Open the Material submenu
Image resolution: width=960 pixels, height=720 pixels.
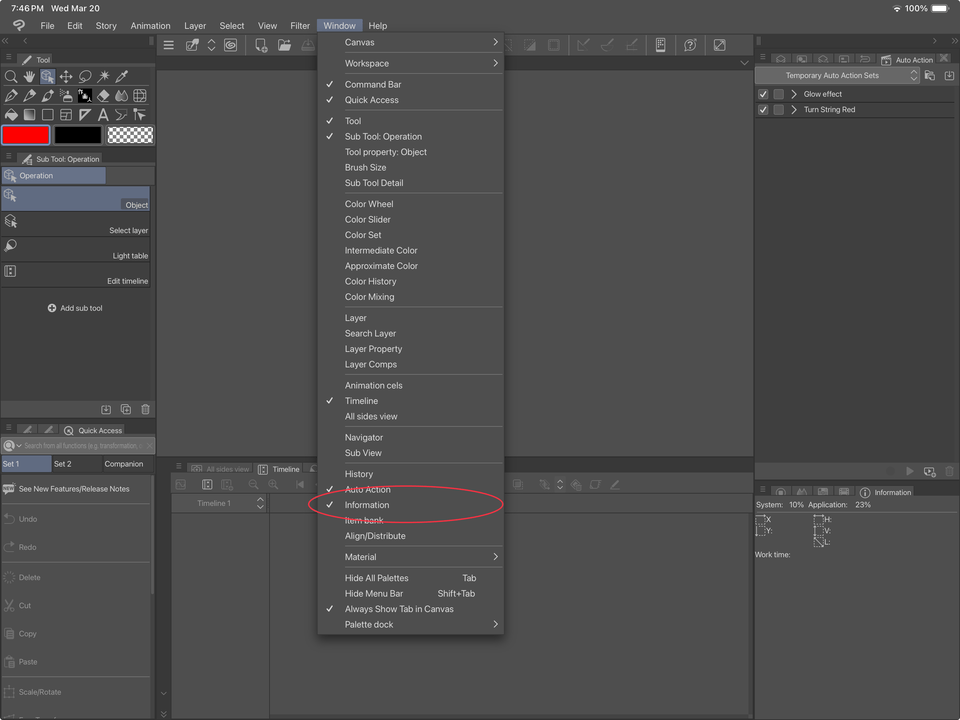click(x=411, y=557)
